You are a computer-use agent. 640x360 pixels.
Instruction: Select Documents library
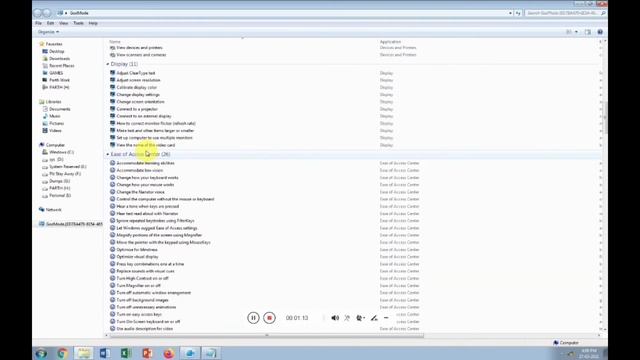(60, 109)
